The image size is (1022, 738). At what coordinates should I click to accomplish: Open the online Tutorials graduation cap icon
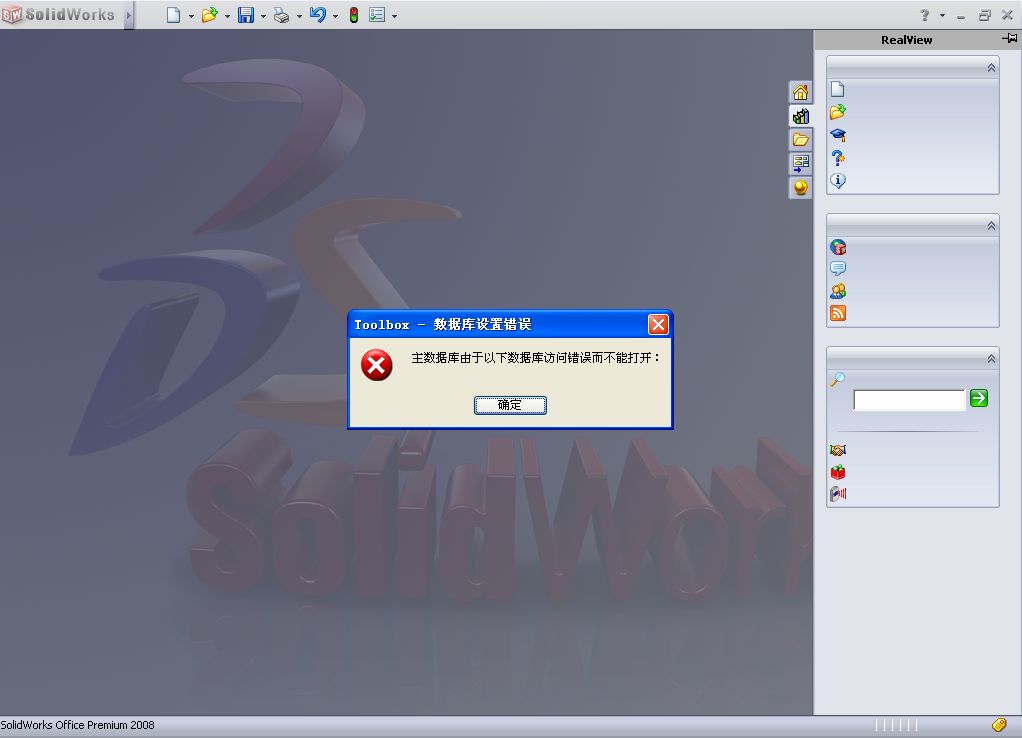click(838, 135)
